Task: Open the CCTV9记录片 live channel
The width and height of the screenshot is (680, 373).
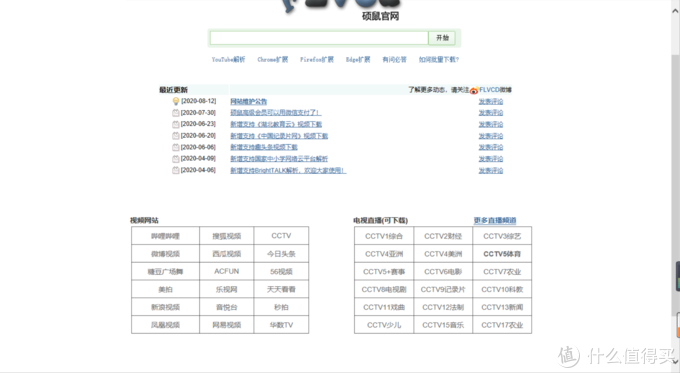Action: pyautogui.click(x=443, y=289)
